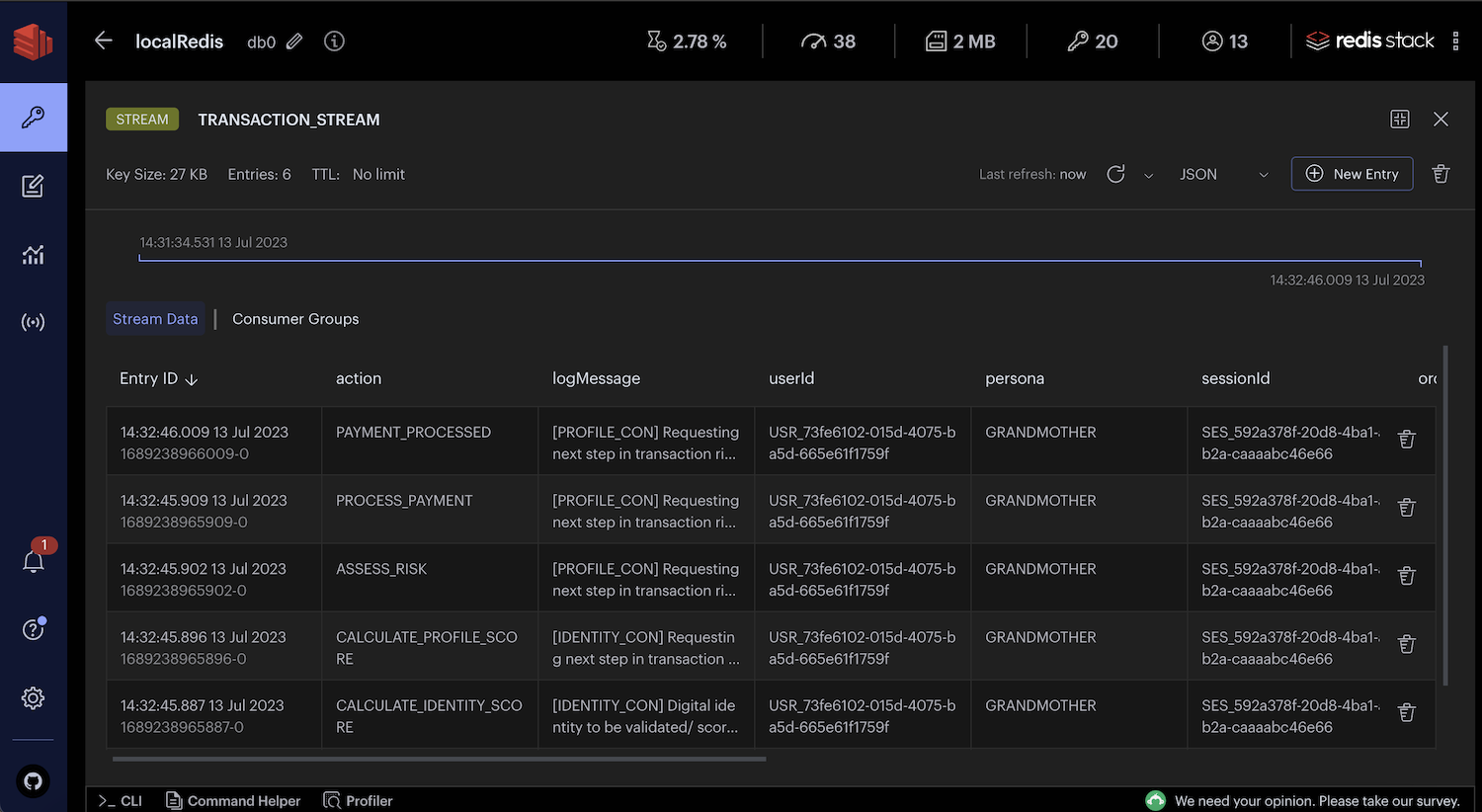Viewport: 1482px width, 812px height.
Task: Click the sessionId column header
Action: (x=1235, y=378)
